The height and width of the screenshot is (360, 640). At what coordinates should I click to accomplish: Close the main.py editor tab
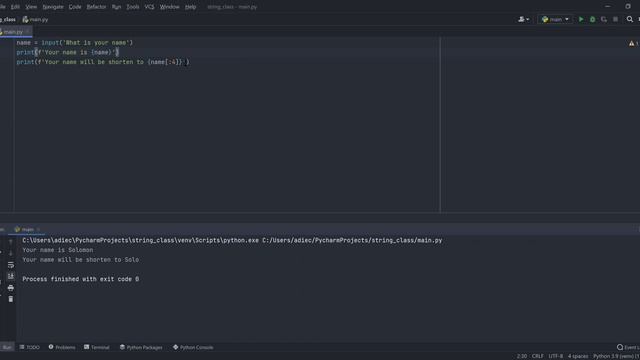pyautogui.click(x=28, y=32)
